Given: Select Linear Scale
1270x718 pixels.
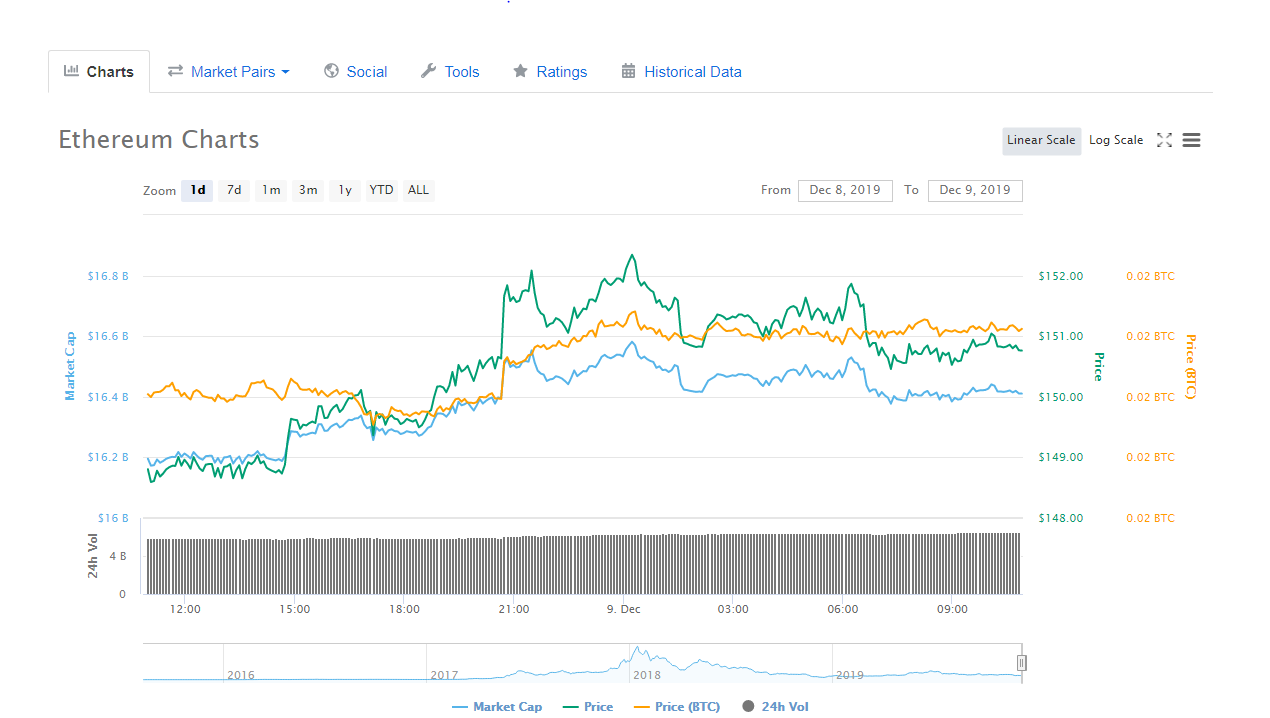Looking at the screenshot, I should pos(1041,141).
